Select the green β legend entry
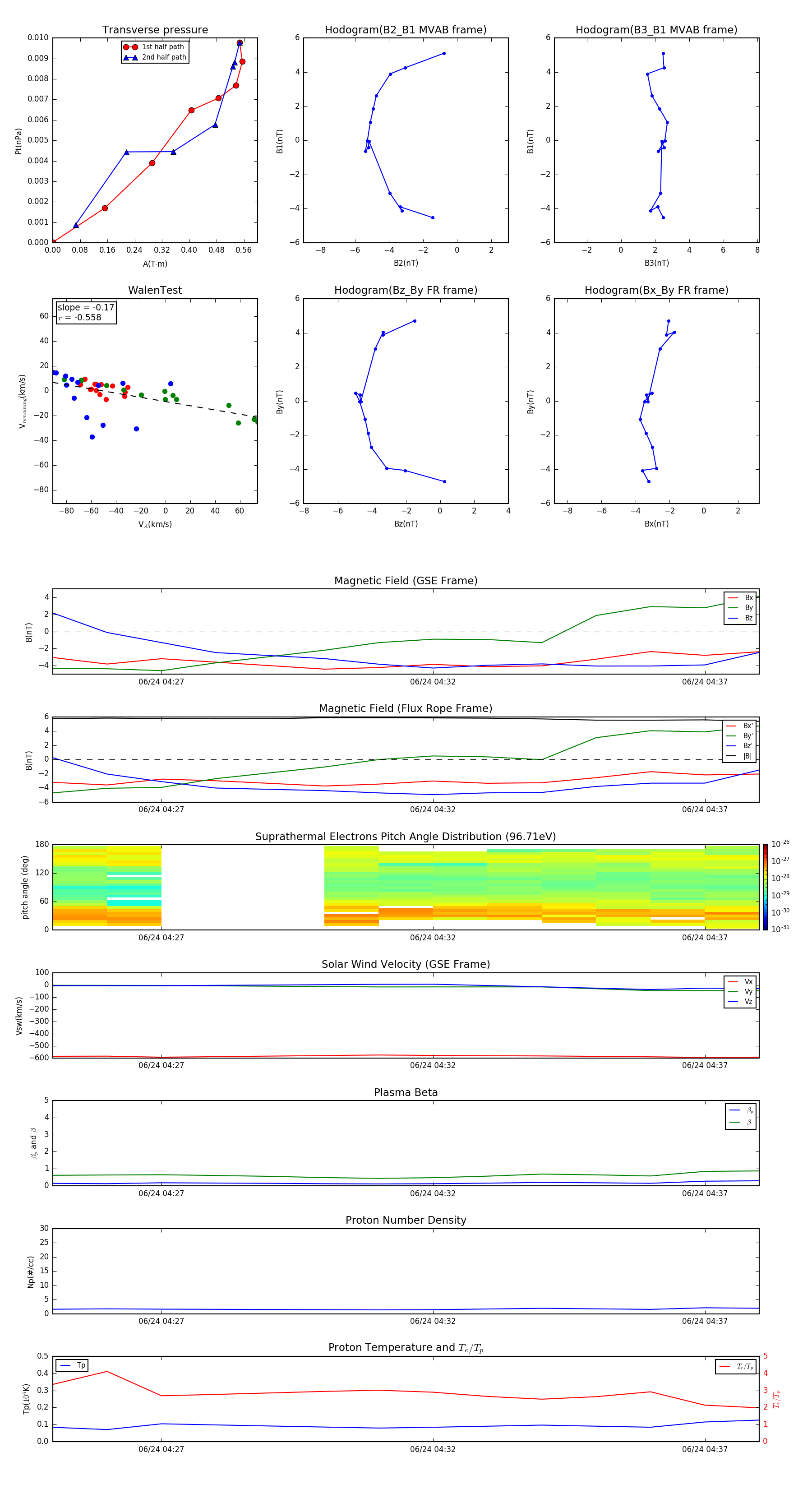 741,1122
